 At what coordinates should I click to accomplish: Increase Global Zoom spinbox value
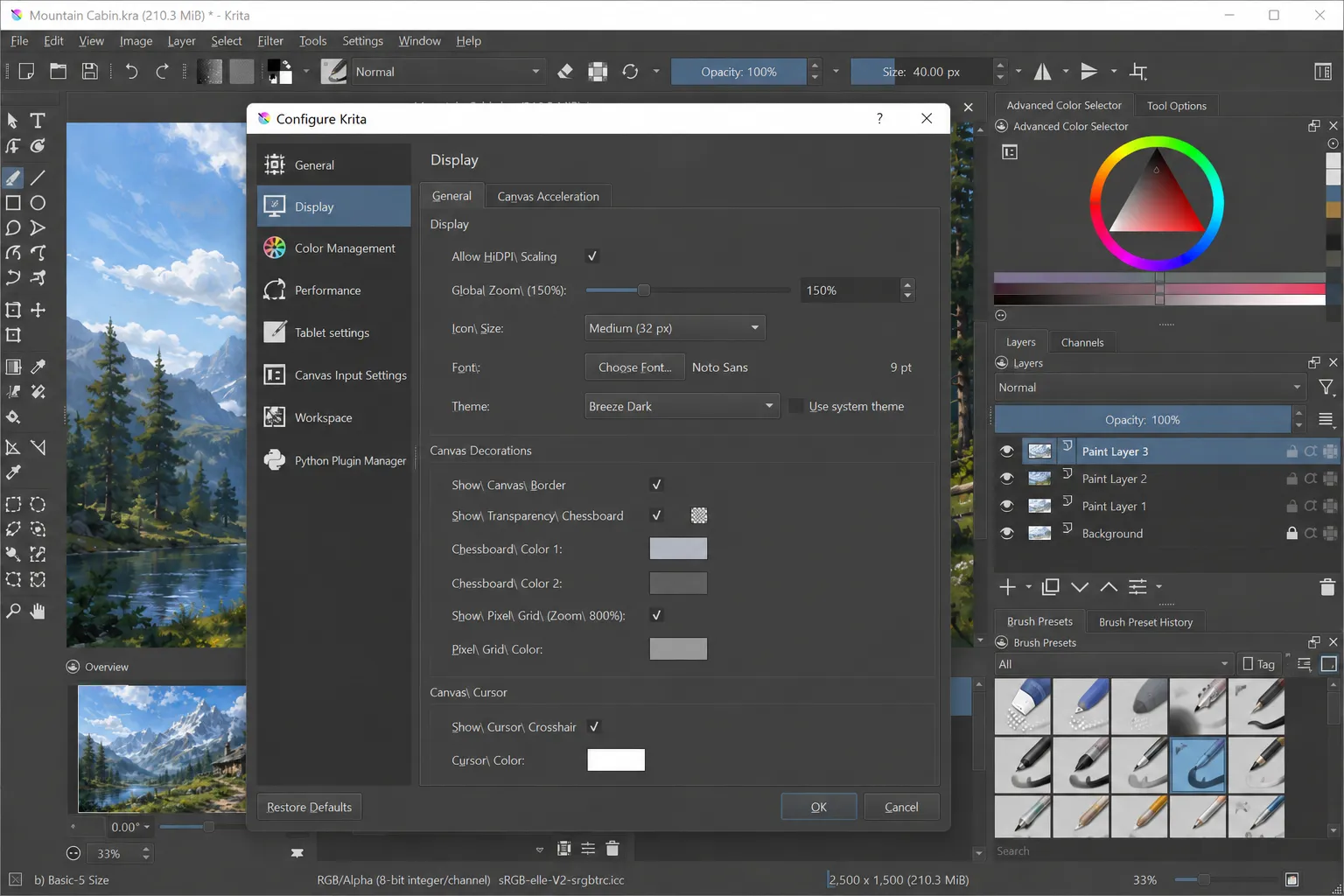click(x=907, y=284)
